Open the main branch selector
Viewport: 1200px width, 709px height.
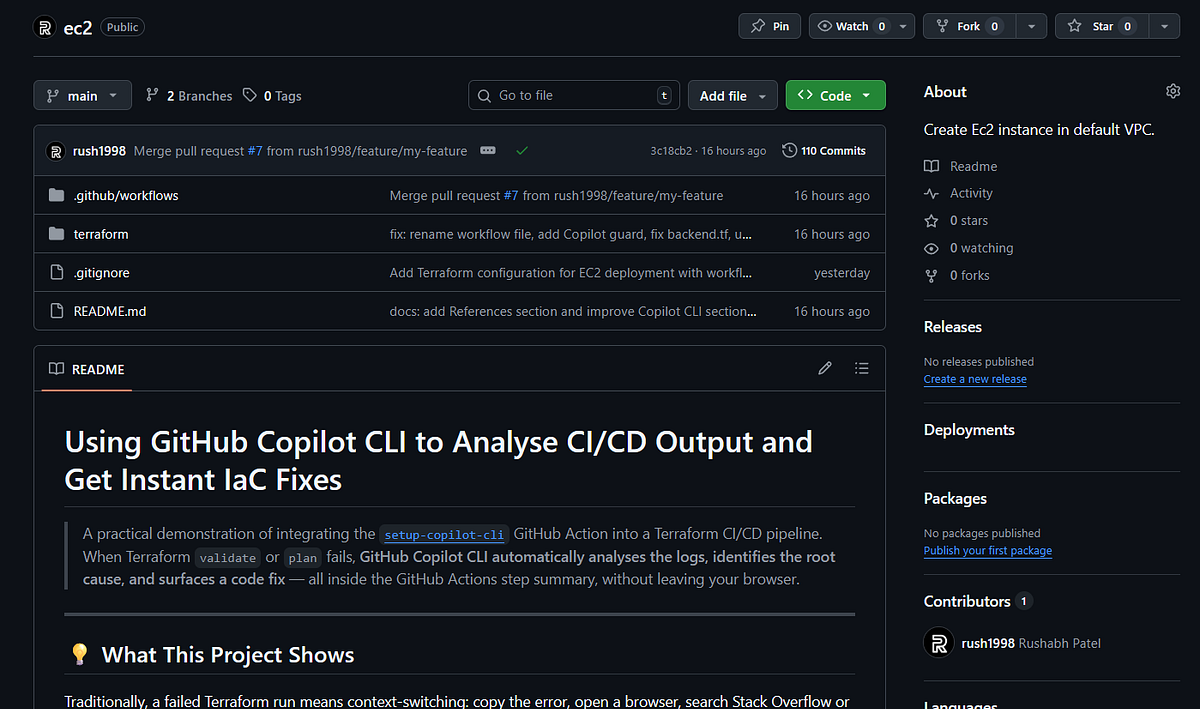coord(82,95)
